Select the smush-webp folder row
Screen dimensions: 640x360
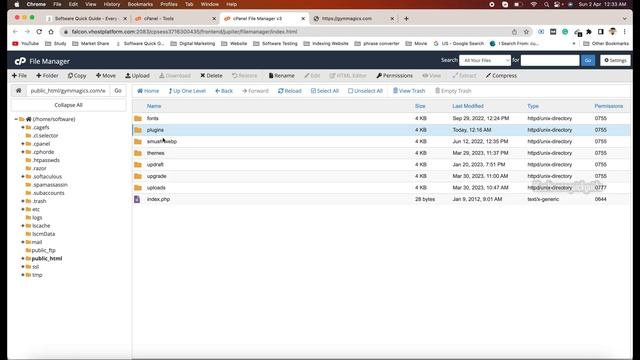tap(381, 141)
